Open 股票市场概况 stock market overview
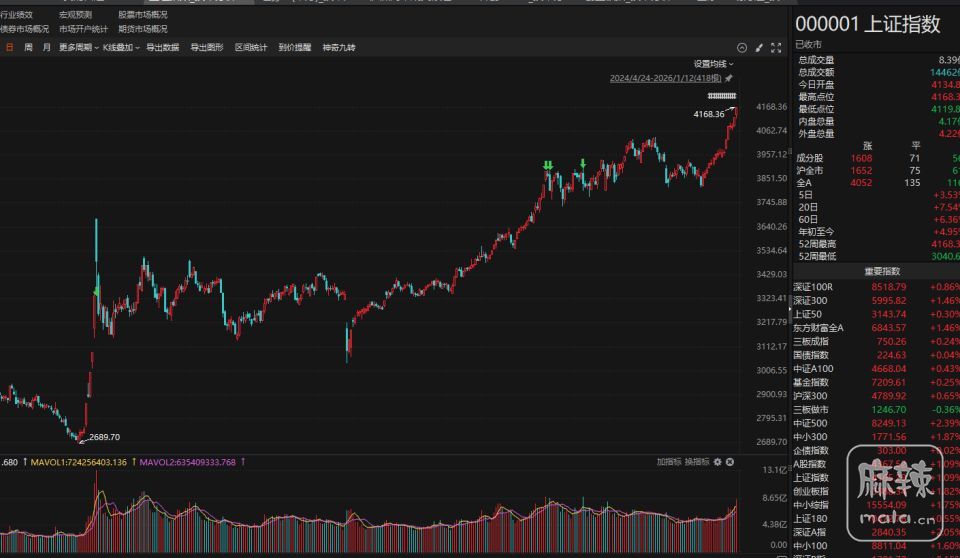The width and height of the screenshot is (960, 558). (x=143, y=15)
